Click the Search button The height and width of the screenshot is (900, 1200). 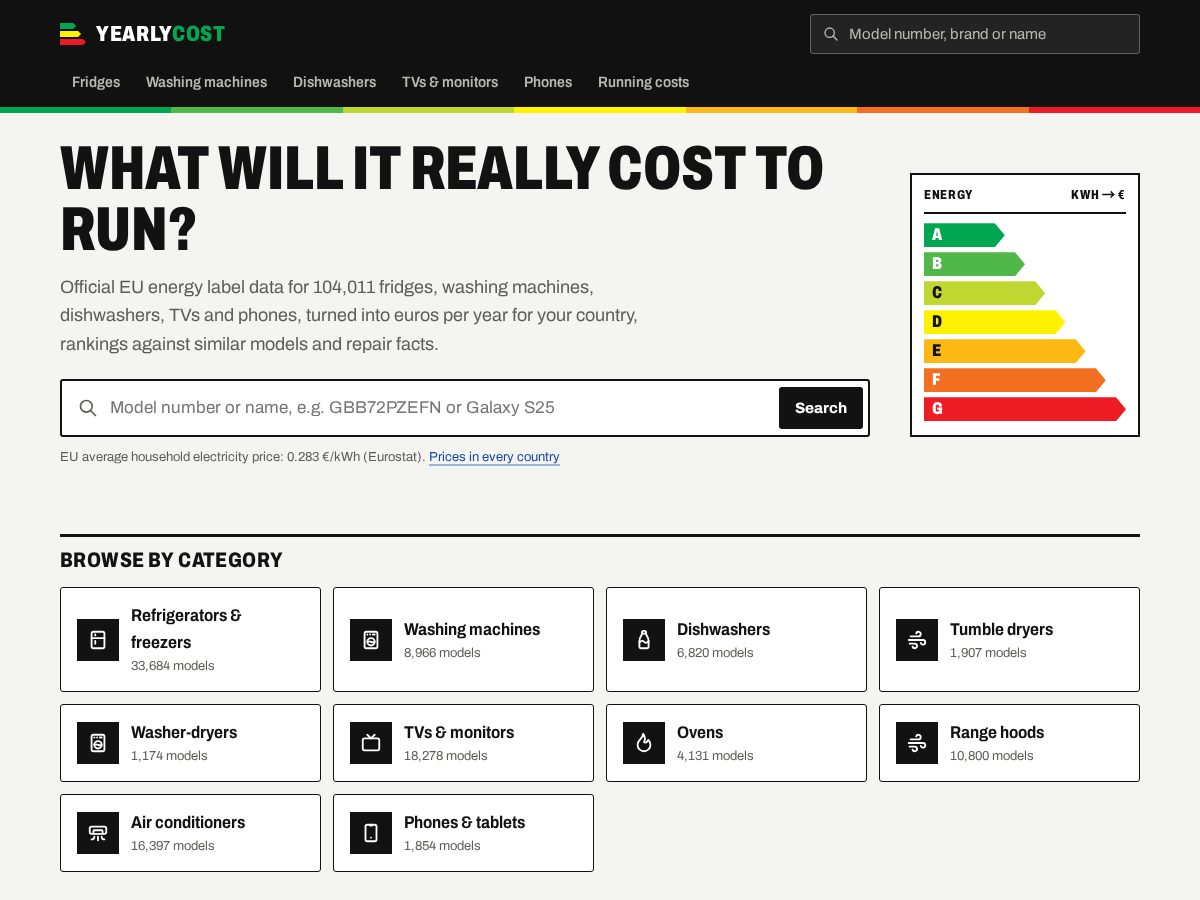(821, 408)
